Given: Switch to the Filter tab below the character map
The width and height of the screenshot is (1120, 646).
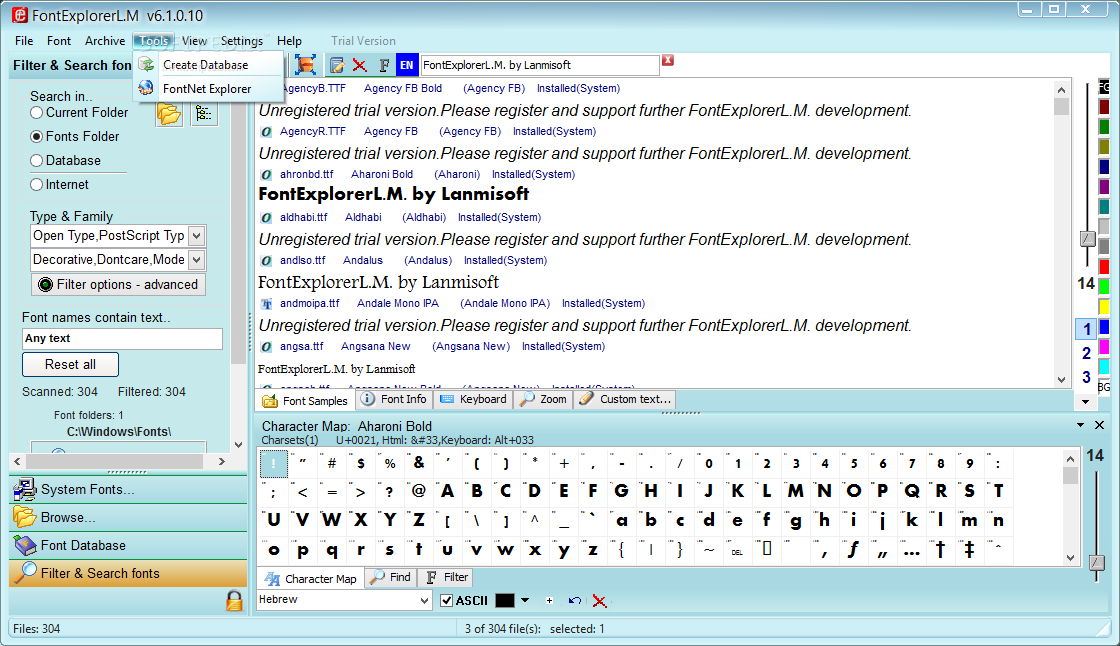Looking at the screenshot, I should tap(446, 577).
